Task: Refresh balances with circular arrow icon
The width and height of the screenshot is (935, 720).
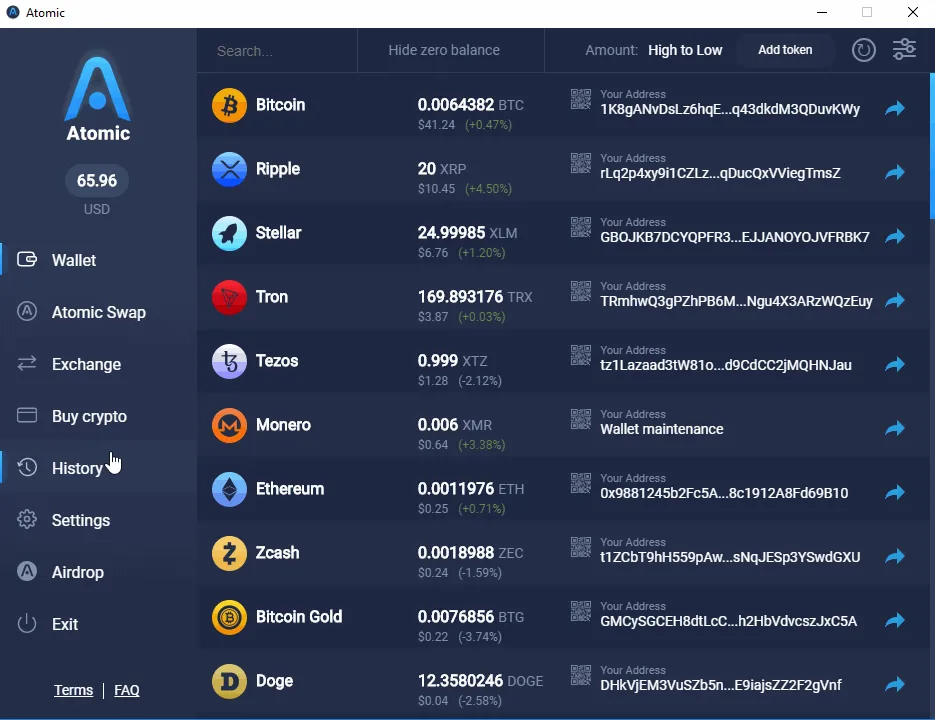Action: point(863,50)
